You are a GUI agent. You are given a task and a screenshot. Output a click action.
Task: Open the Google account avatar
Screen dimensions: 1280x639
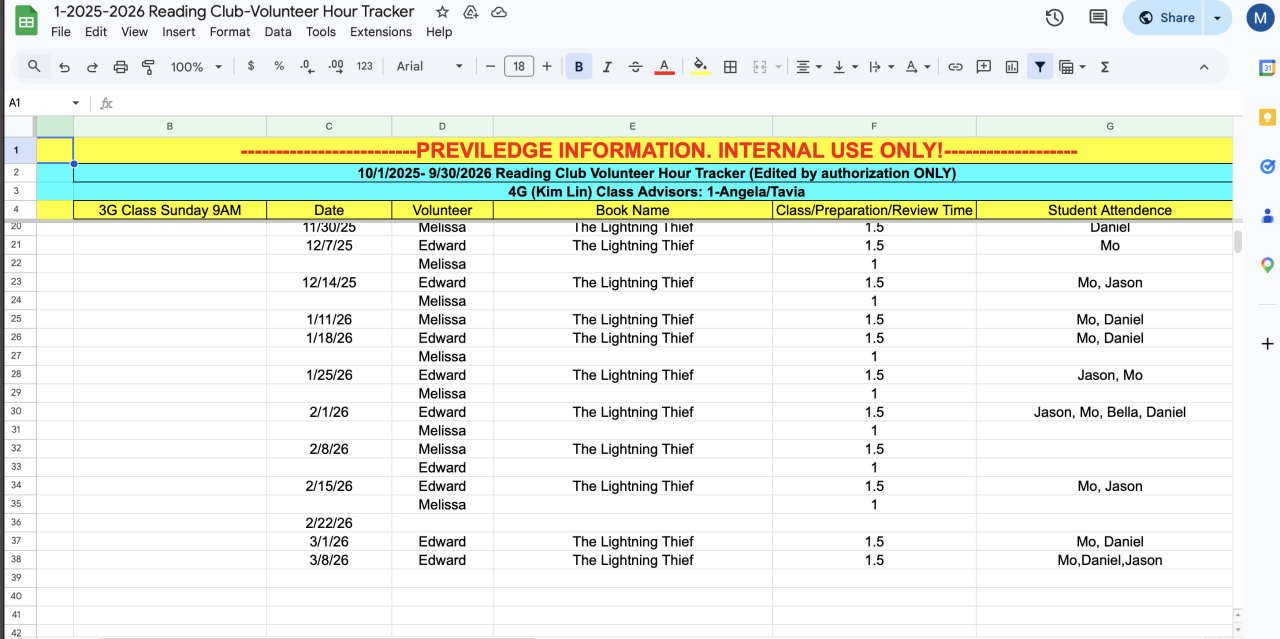tap(1260, 18)
